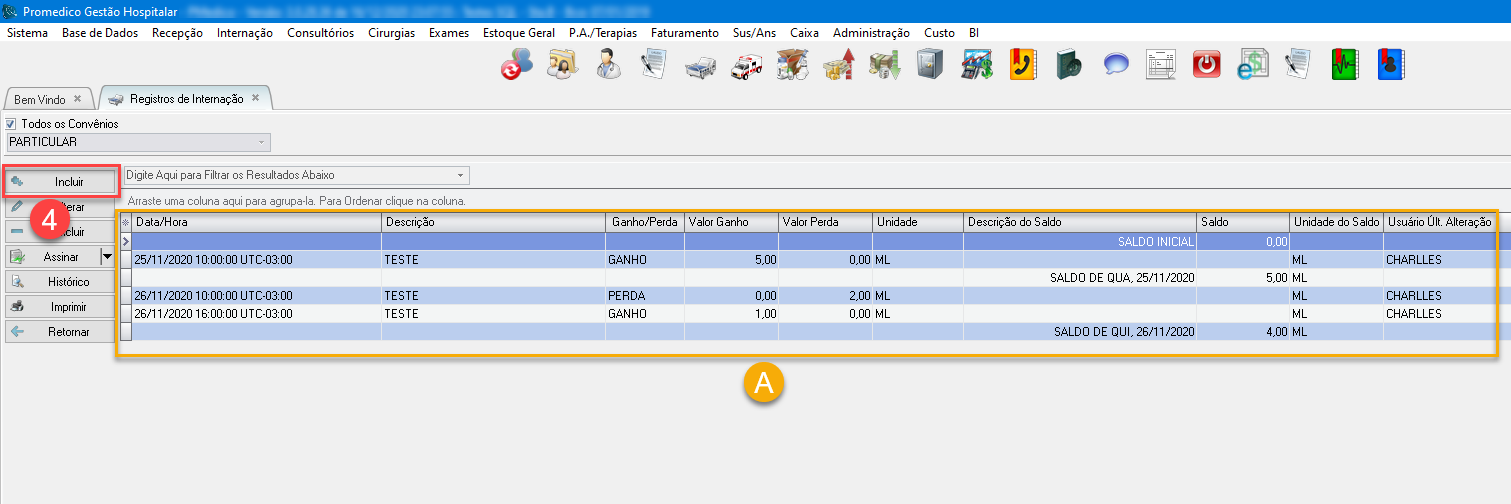Click the red power button icon
This screenshot has height=504, width=1511.
[x=1208, y=65]
